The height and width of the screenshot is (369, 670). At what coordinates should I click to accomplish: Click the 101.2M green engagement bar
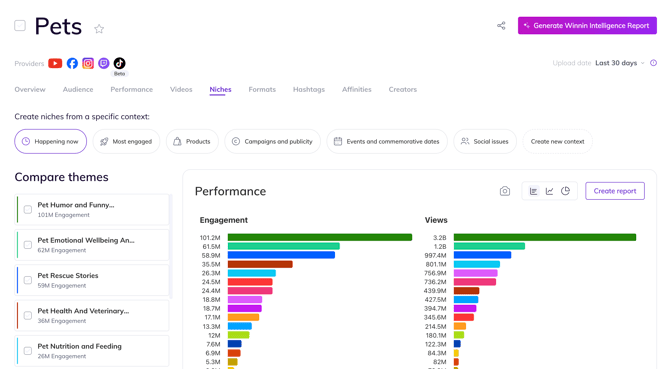(320, 237)
